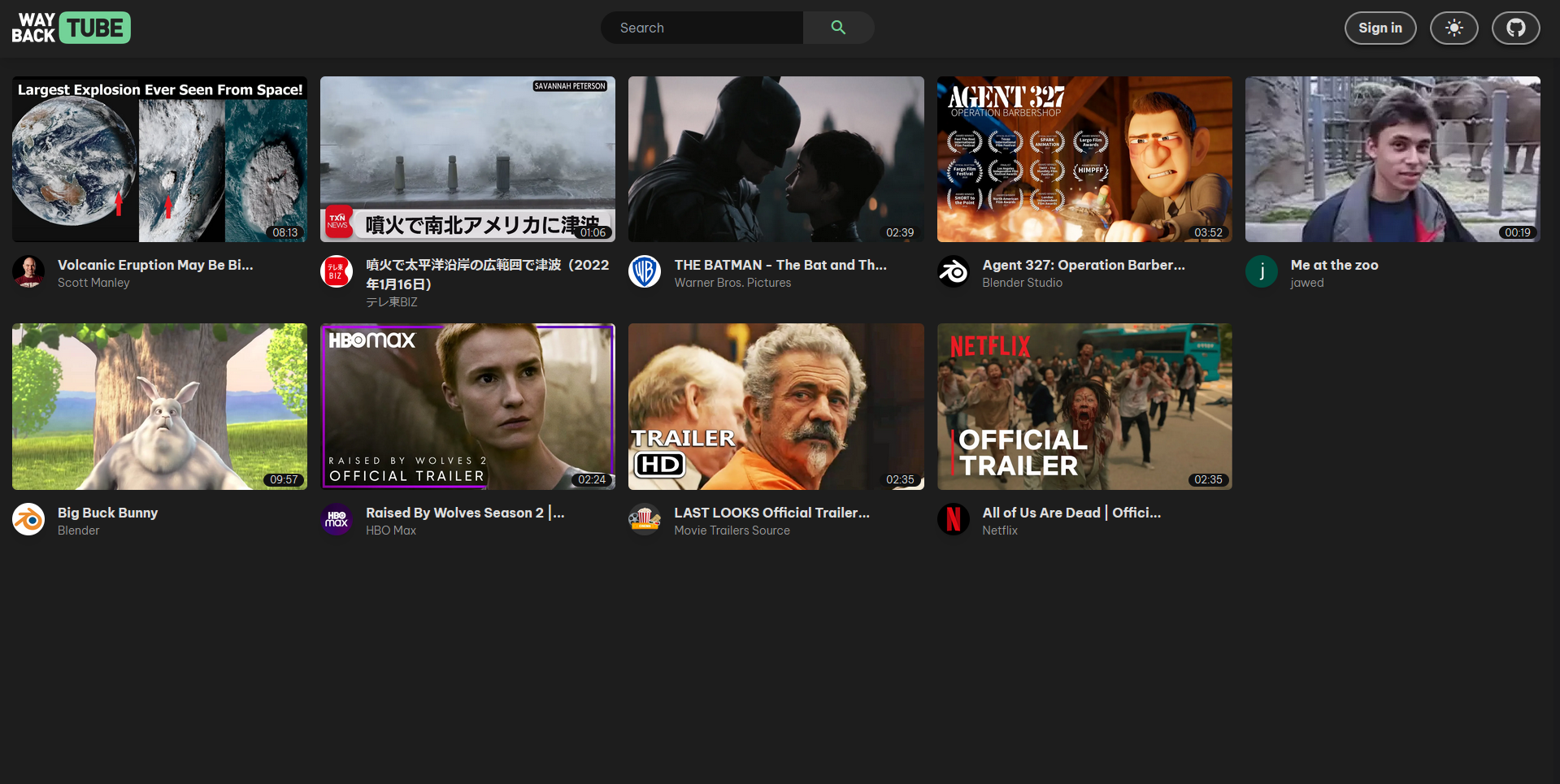Open Blender Studio channel avatar
This screenshot has width=1560, height=784.
click(x=953, y=271)
